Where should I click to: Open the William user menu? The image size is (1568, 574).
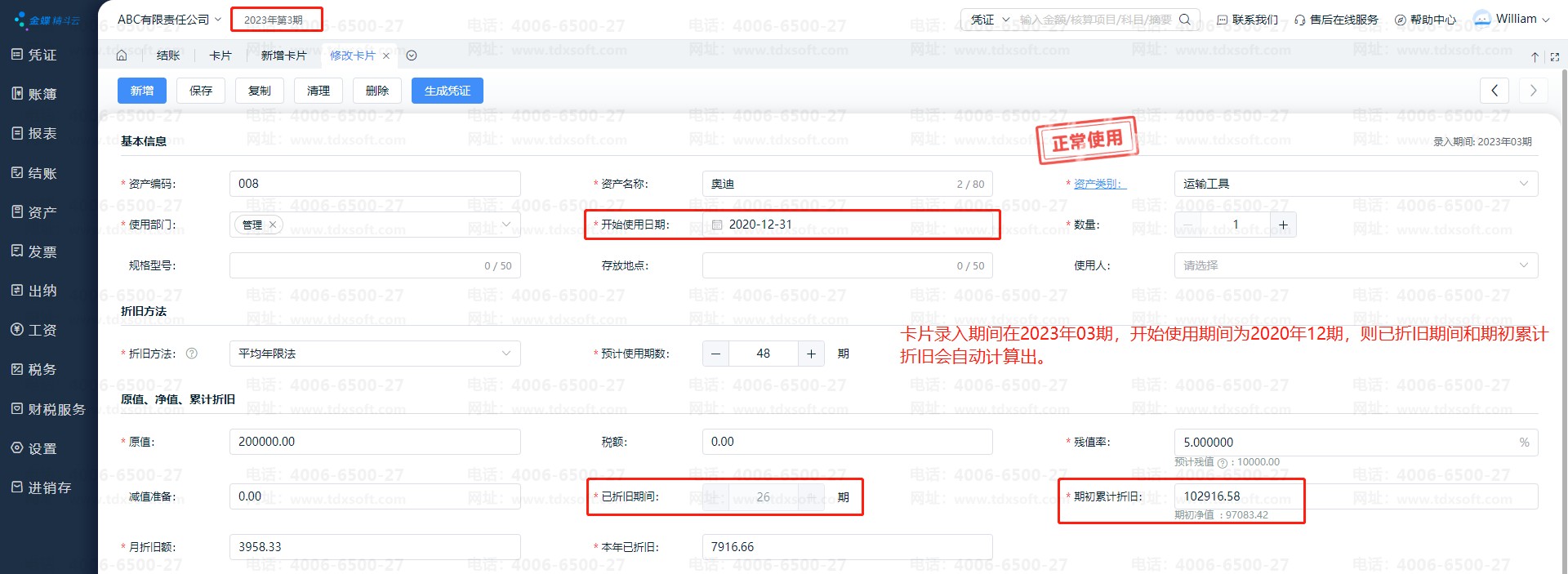click(1512, 19)
